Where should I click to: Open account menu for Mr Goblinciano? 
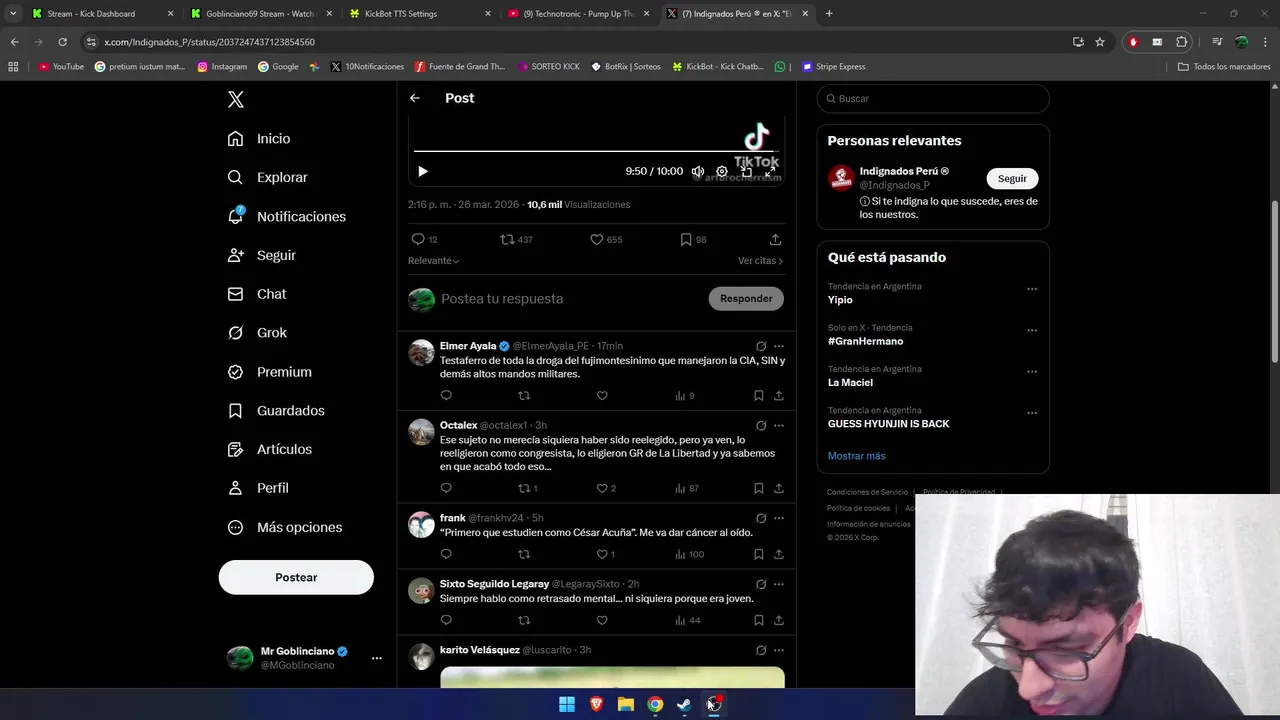pyautogui.click(x=305, y=658)
